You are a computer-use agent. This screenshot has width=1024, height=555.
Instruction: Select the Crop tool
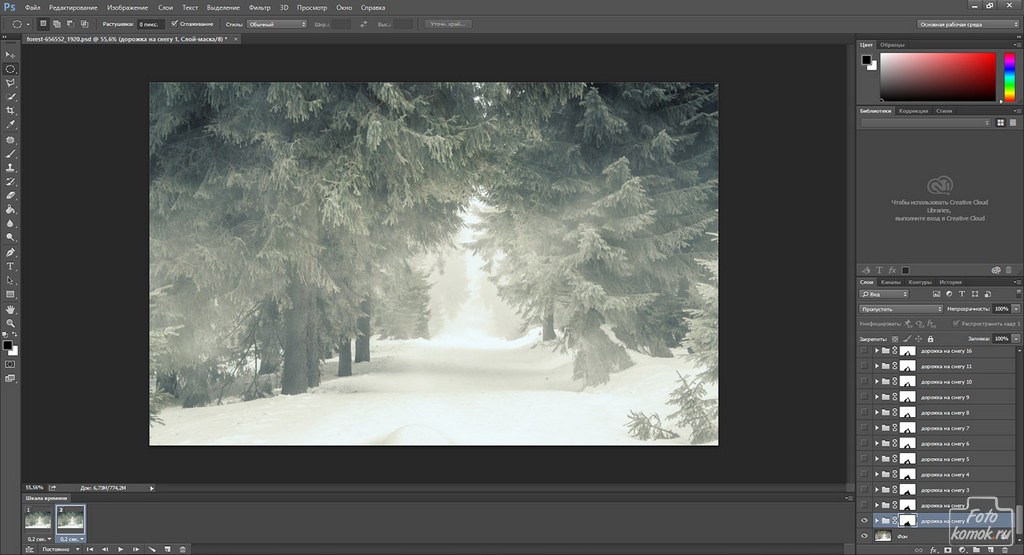[x=10, y=110]
